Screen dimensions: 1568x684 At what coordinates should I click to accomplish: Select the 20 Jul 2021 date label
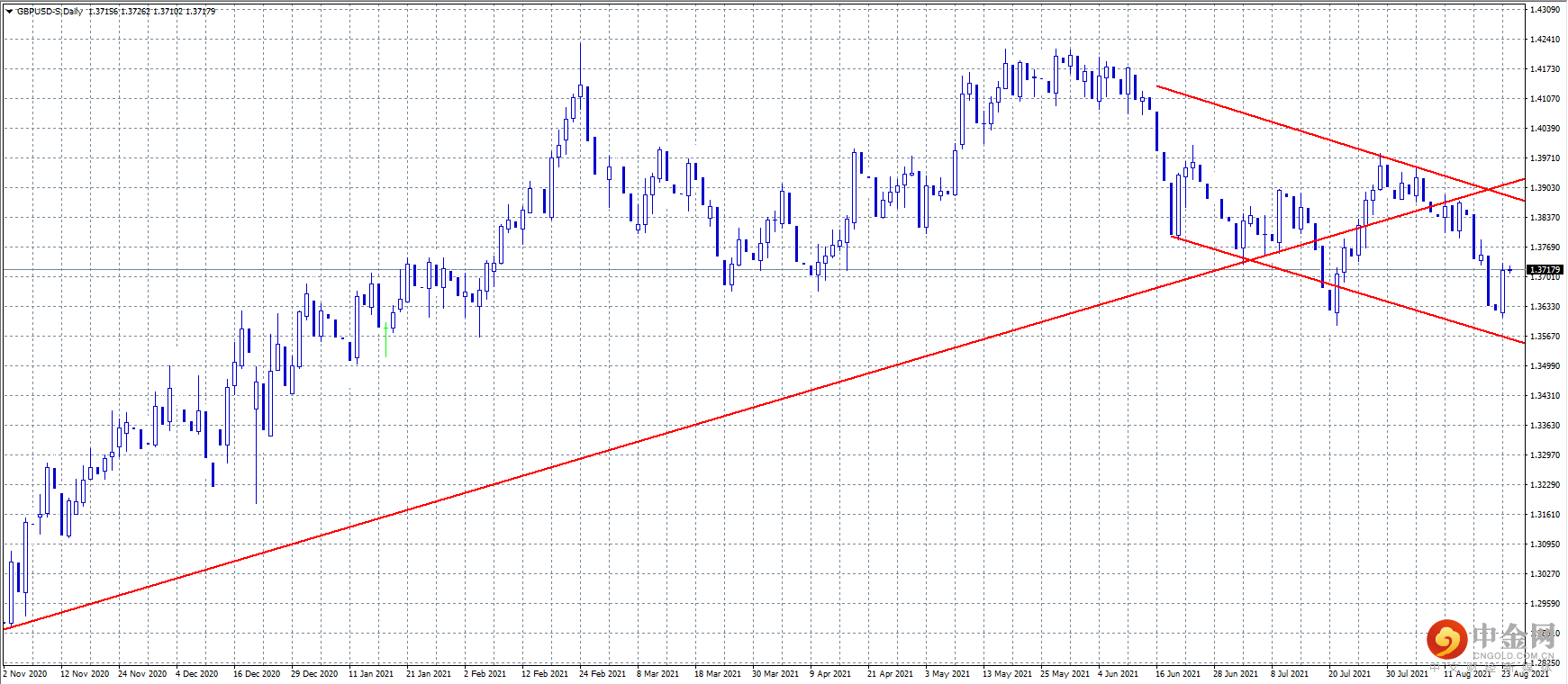1349,673
